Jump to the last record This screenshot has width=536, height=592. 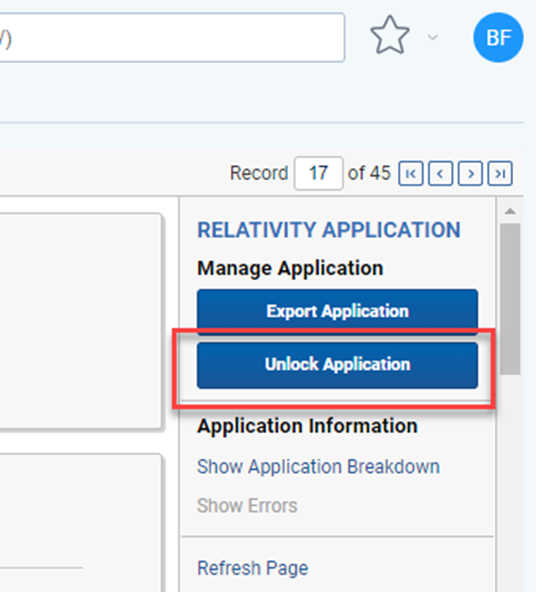pyautogui.click(x=500, y=174)
